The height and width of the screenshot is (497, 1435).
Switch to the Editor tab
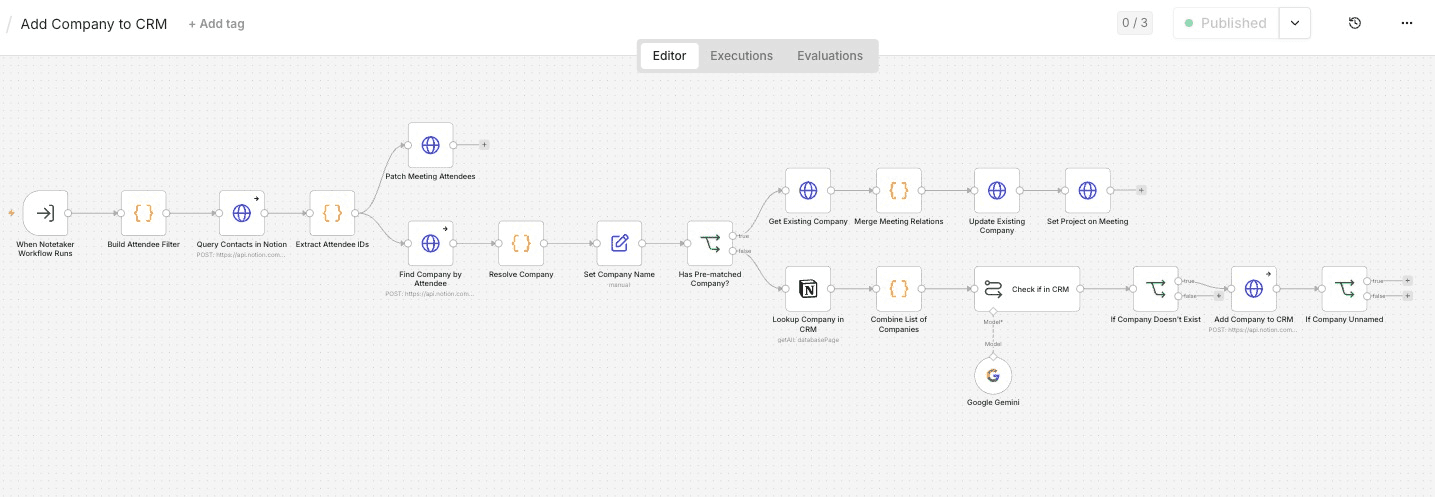[x=669, y=56]
